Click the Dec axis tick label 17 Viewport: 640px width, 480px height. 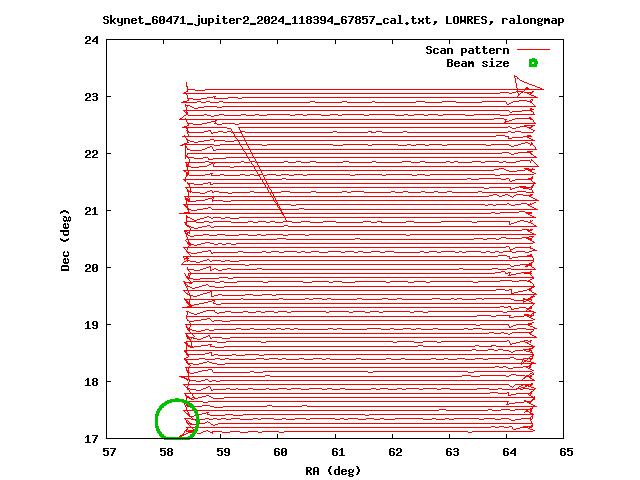(92, 439)
